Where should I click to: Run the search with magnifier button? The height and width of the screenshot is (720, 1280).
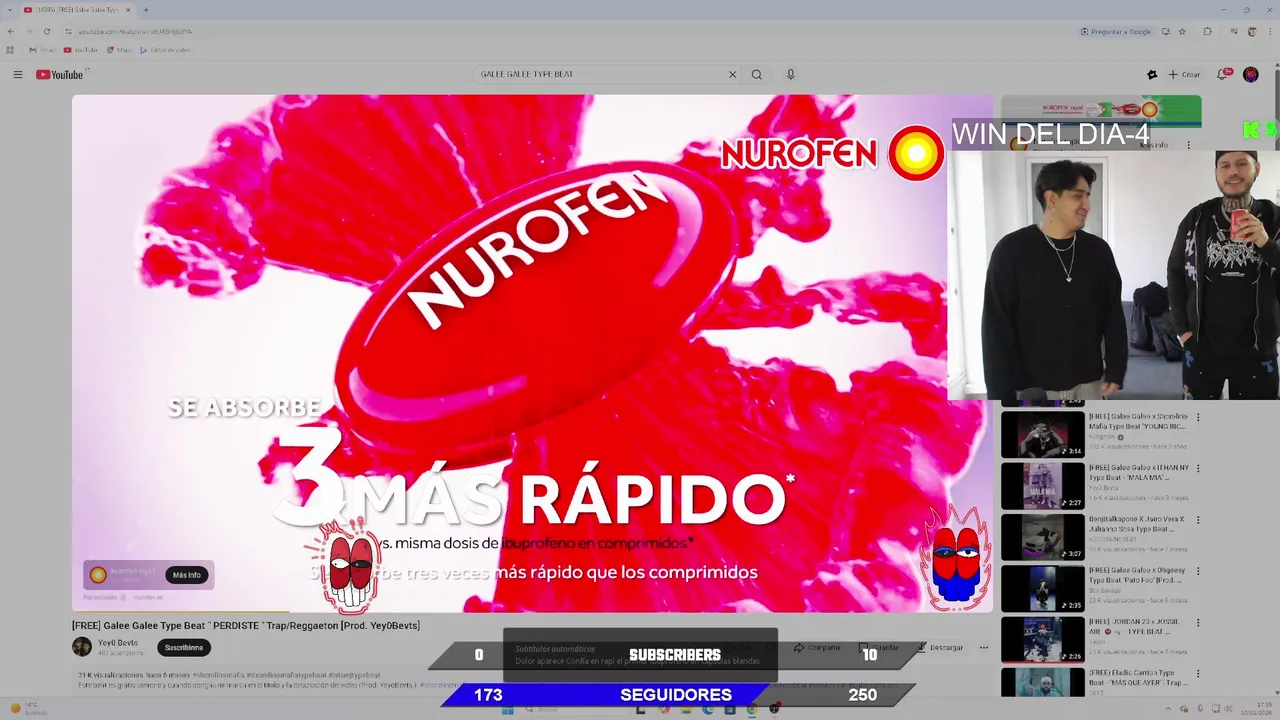click(x=757, y=74)
